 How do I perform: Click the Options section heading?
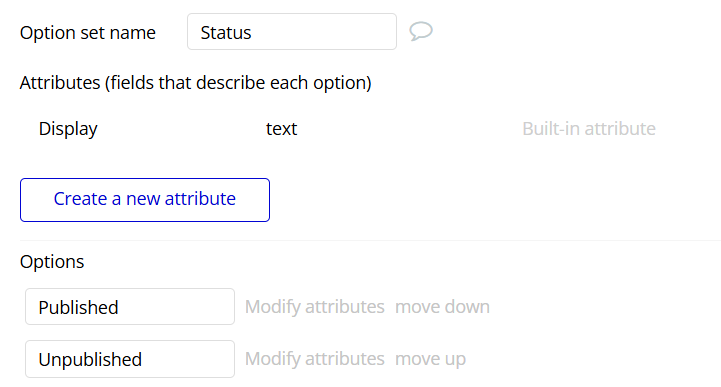52,262
